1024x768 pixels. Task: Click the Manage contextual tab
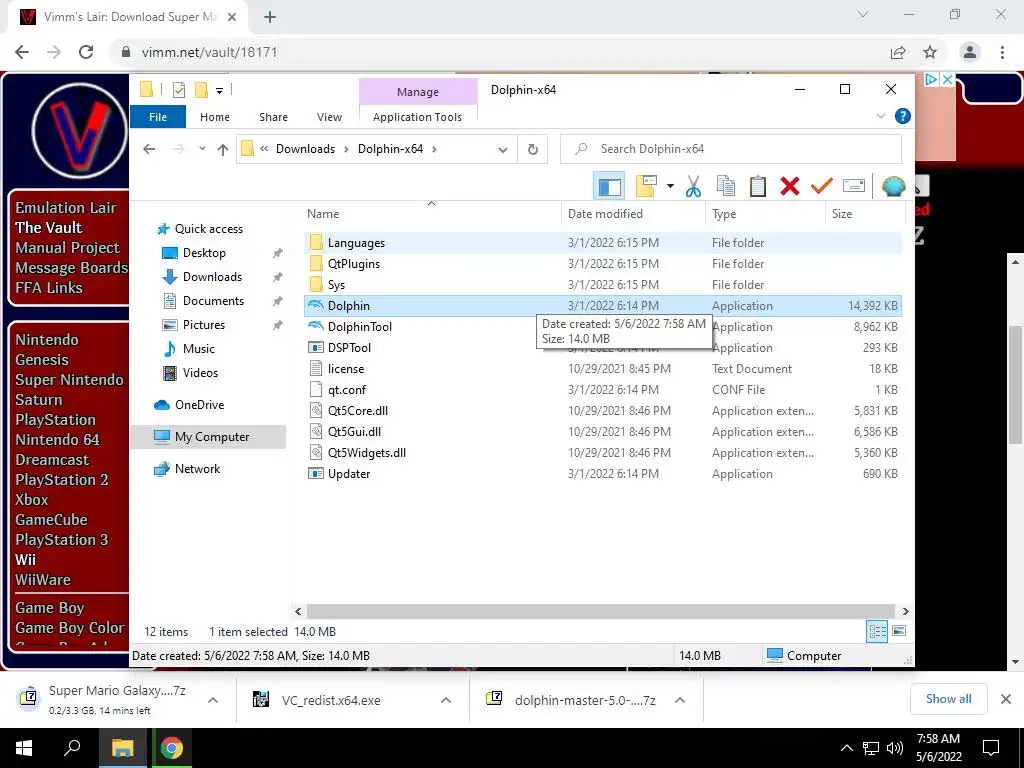[418, 92]
